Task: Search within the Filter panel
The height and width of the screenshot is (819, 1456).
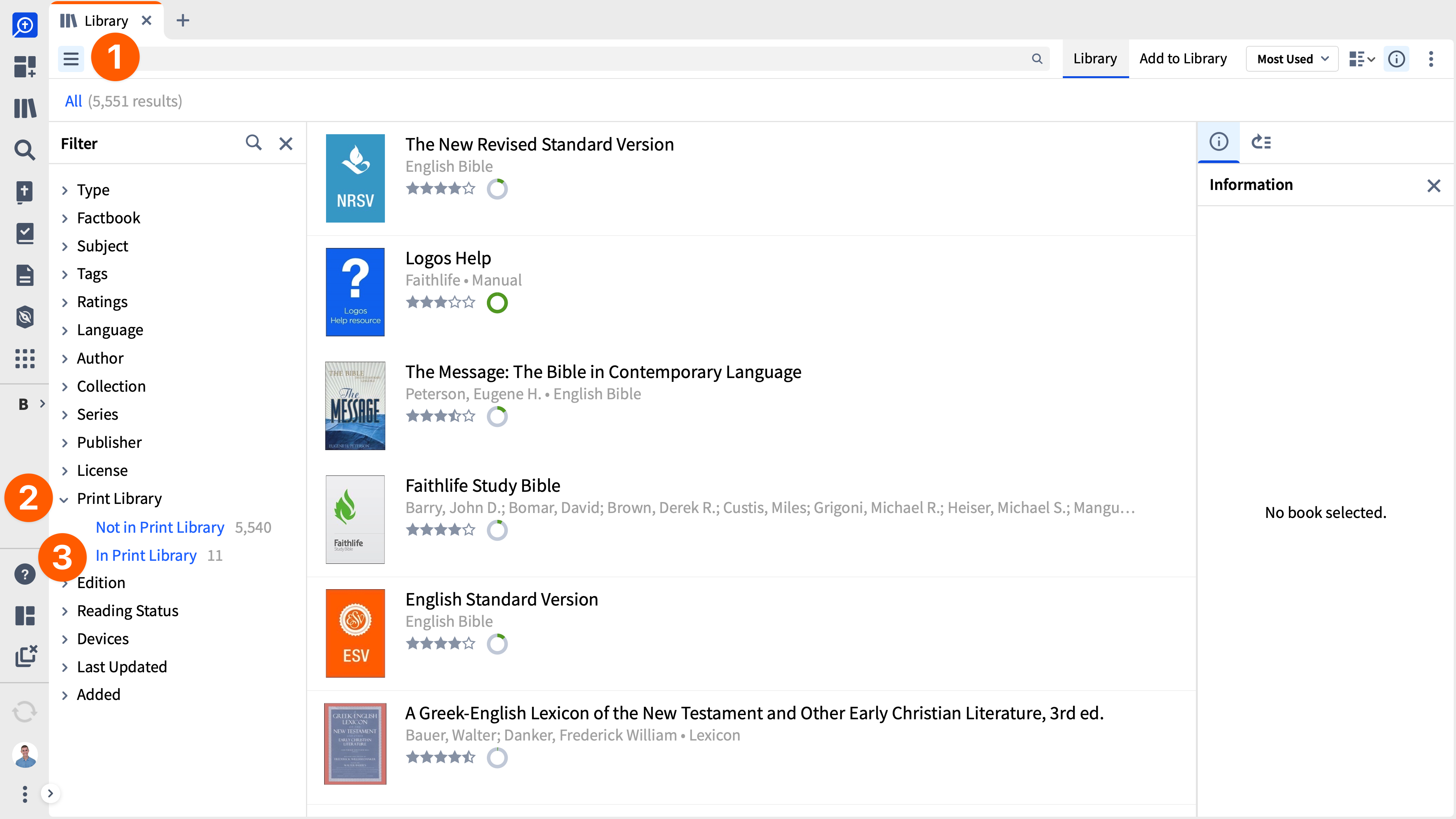Action: click(x=254, y=143)
